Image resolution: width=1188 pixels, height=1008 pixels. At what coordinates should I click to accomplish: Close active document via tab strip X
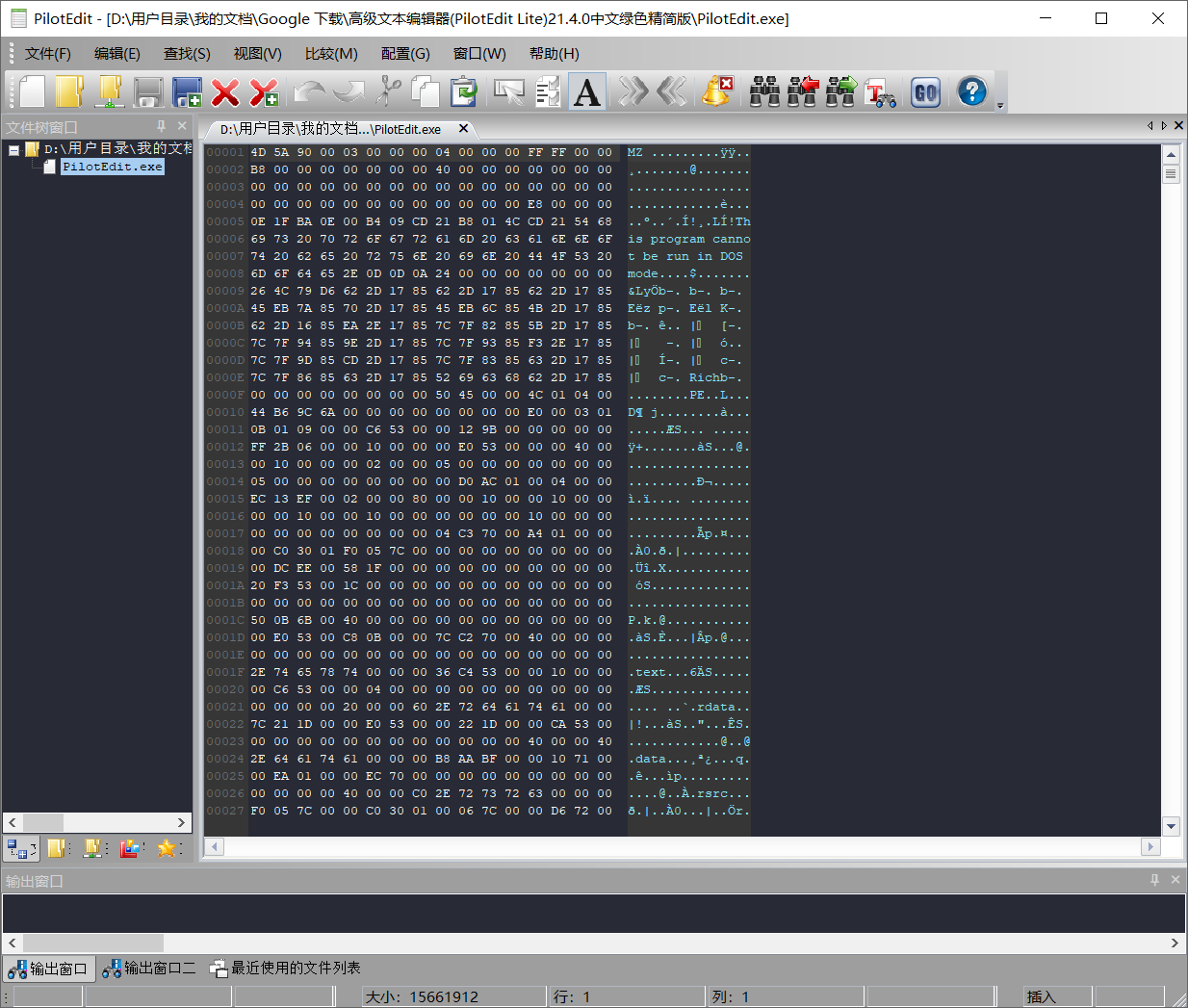1178,126
